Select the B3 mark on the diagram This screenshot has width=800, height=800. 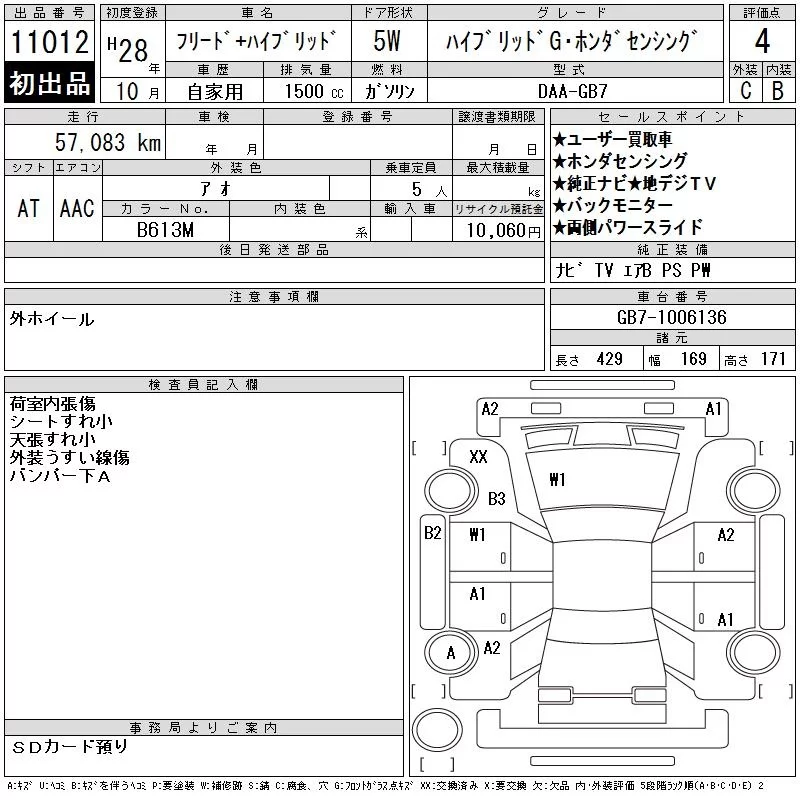point(496,498)
